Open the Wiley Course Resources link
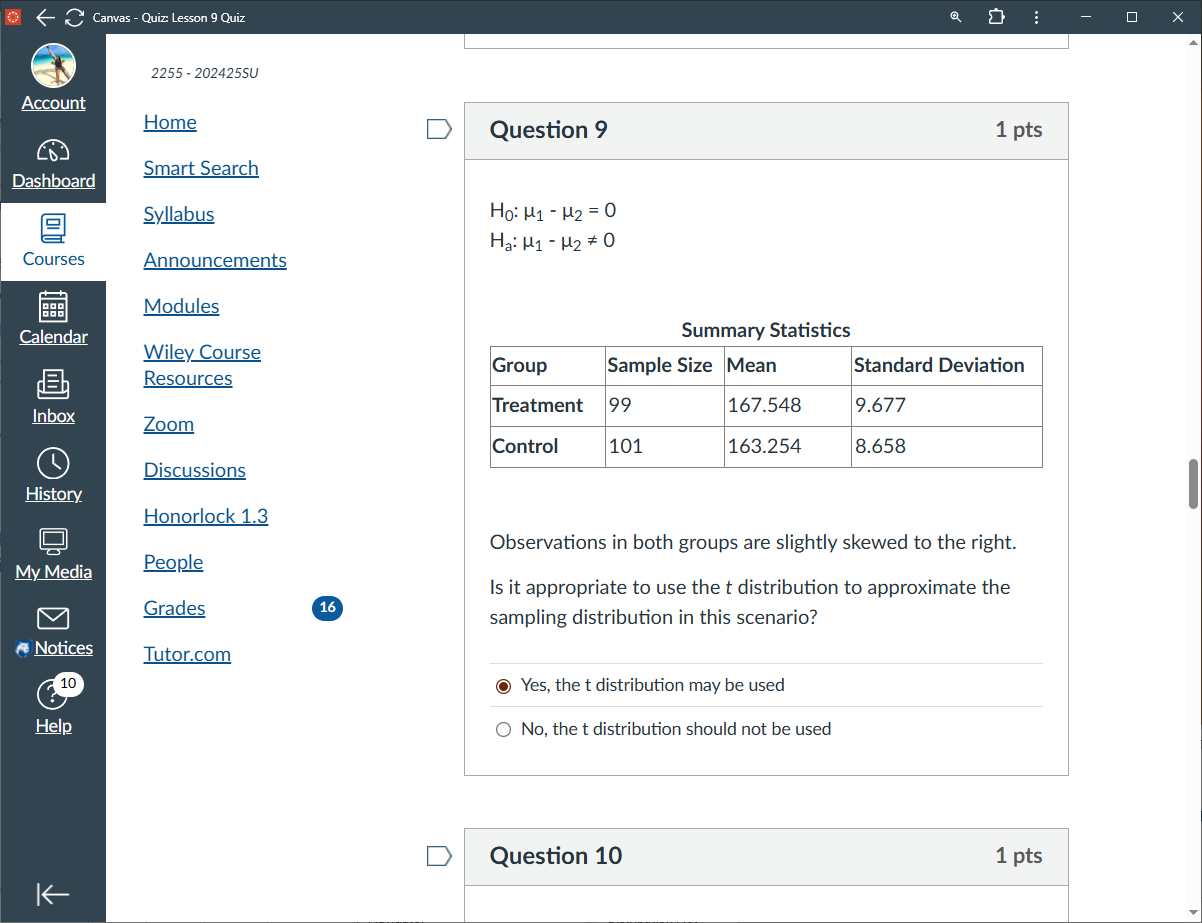 (x=201, y=364)
